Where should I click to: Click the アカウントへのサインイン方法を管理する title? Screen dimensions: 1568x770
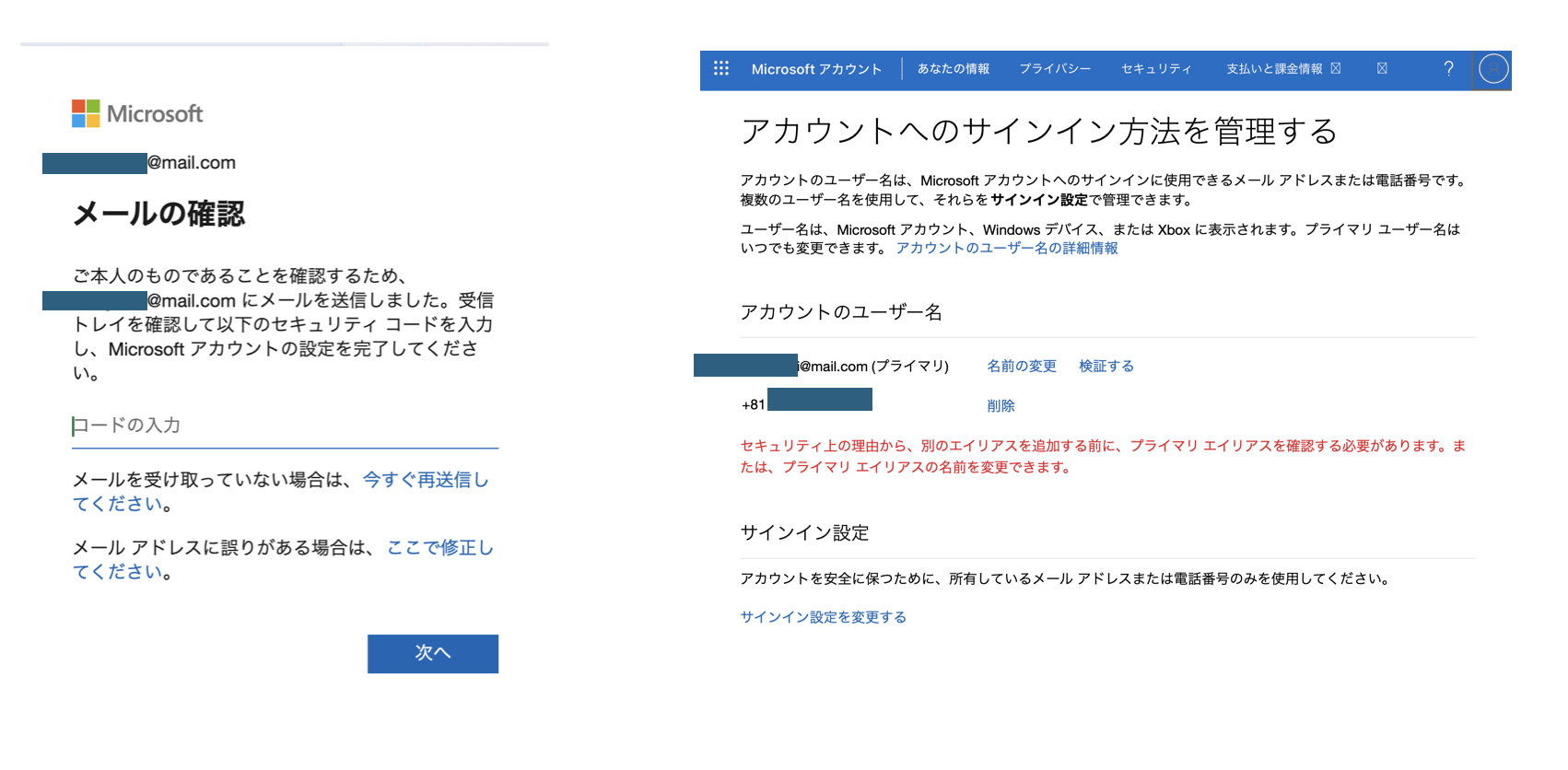[x=1039, y=131]
